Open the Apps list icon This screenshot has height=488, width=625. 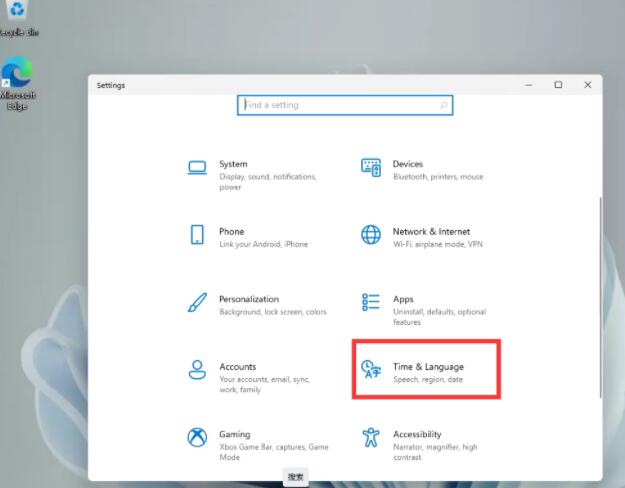click(x=371, y=302)
